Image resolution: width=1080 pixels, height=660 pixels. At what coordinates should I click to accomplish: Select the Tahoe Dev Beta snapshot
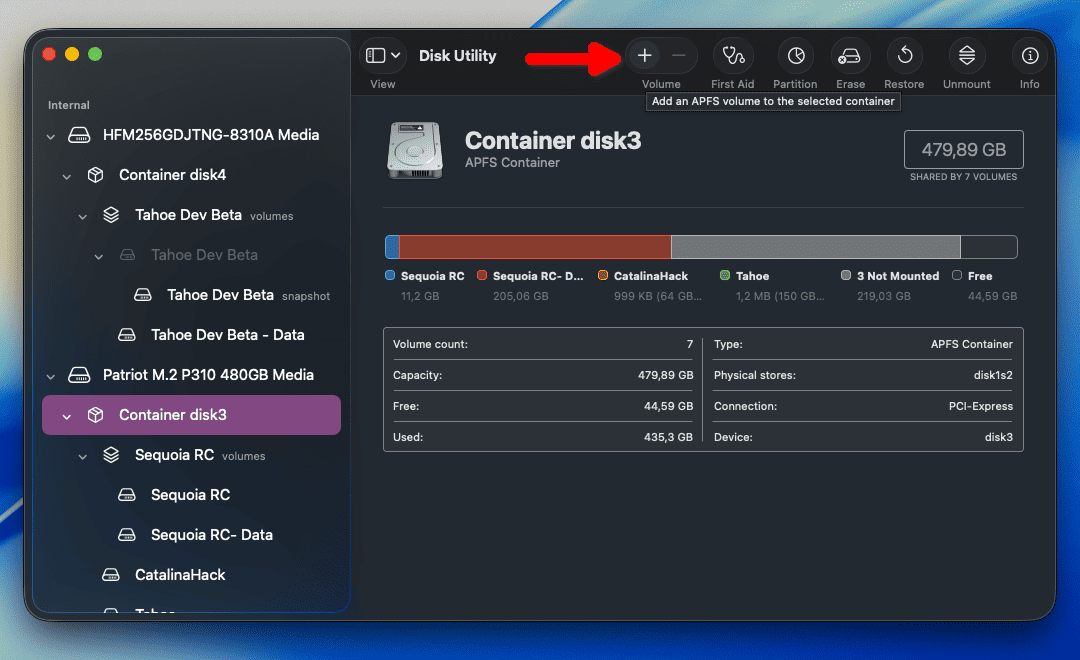(x=220, y=295)
